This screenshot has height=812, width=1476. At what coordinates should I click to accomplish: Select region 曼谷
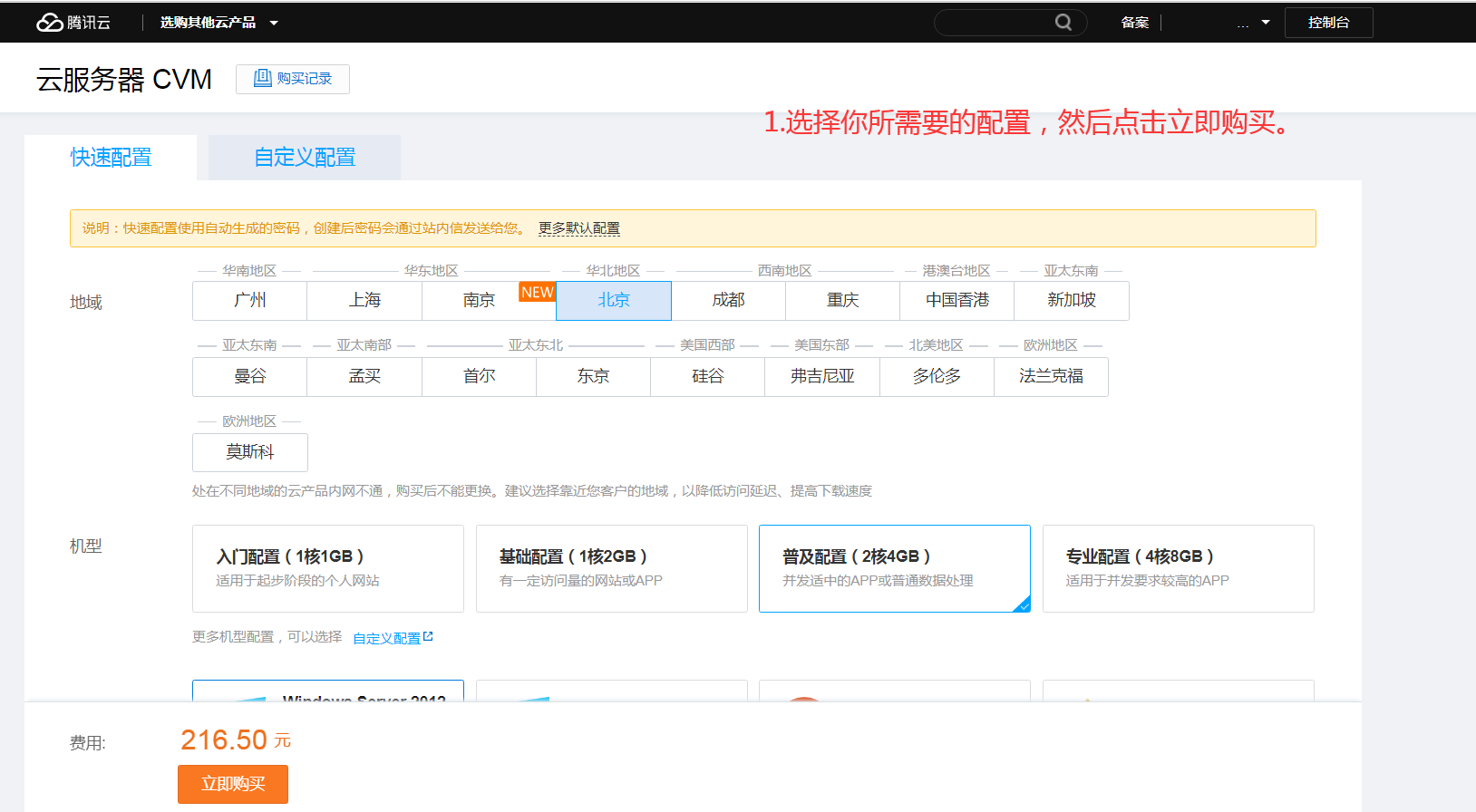(250, 376)
